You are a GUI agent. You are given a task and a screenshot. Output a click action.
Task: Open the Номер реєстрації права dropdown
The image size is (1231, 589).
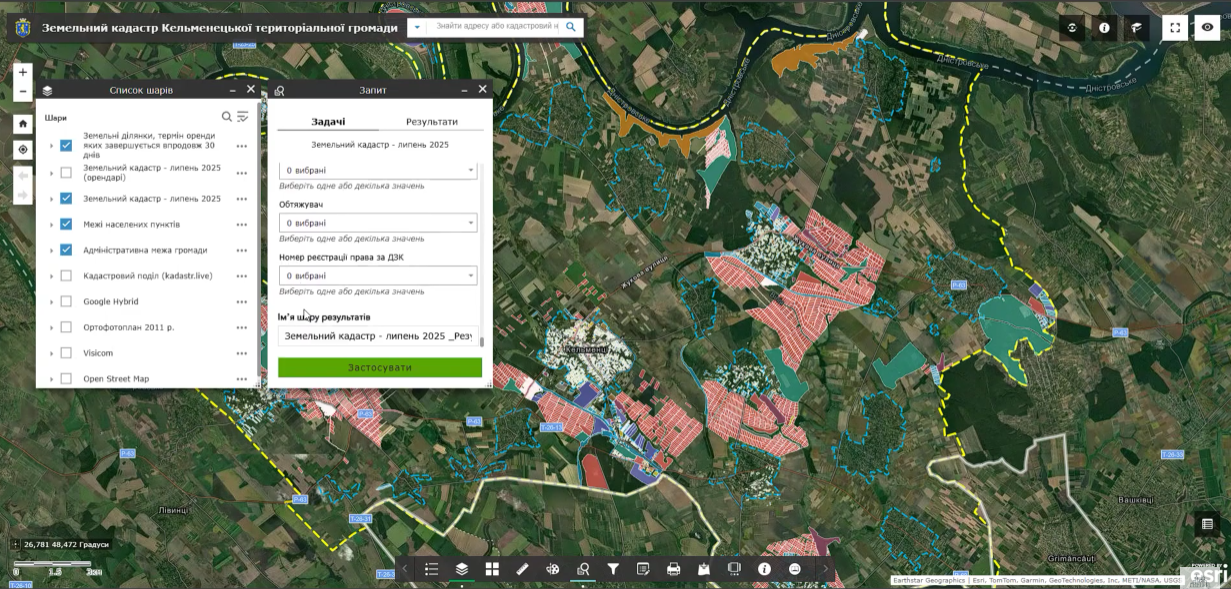pos(377,276)
